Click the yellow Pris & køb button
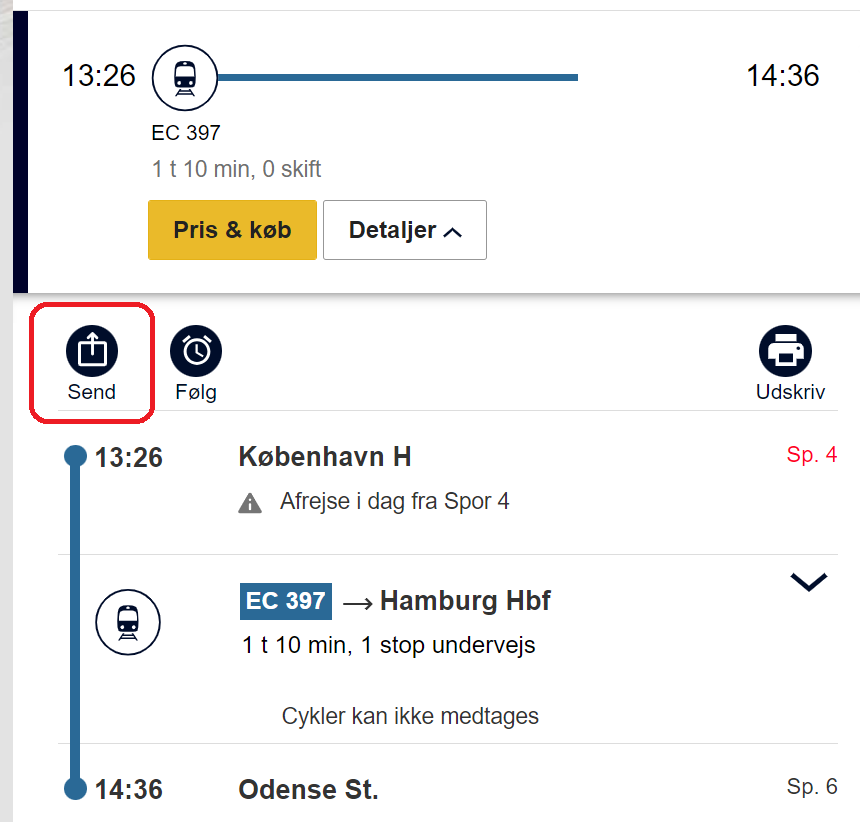860x822 pixels. click(x=231, y=229)
